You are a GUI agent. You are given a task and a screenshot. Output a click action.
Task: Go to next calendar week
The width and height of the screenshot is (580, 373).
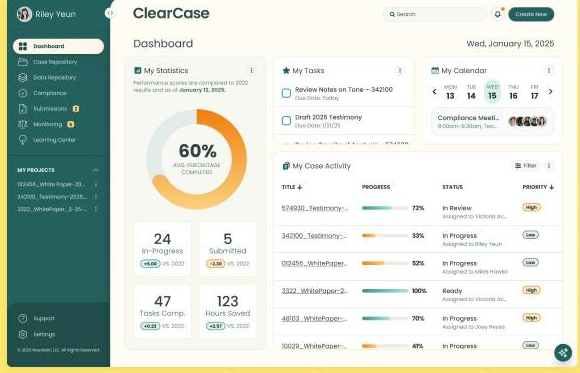550,91
